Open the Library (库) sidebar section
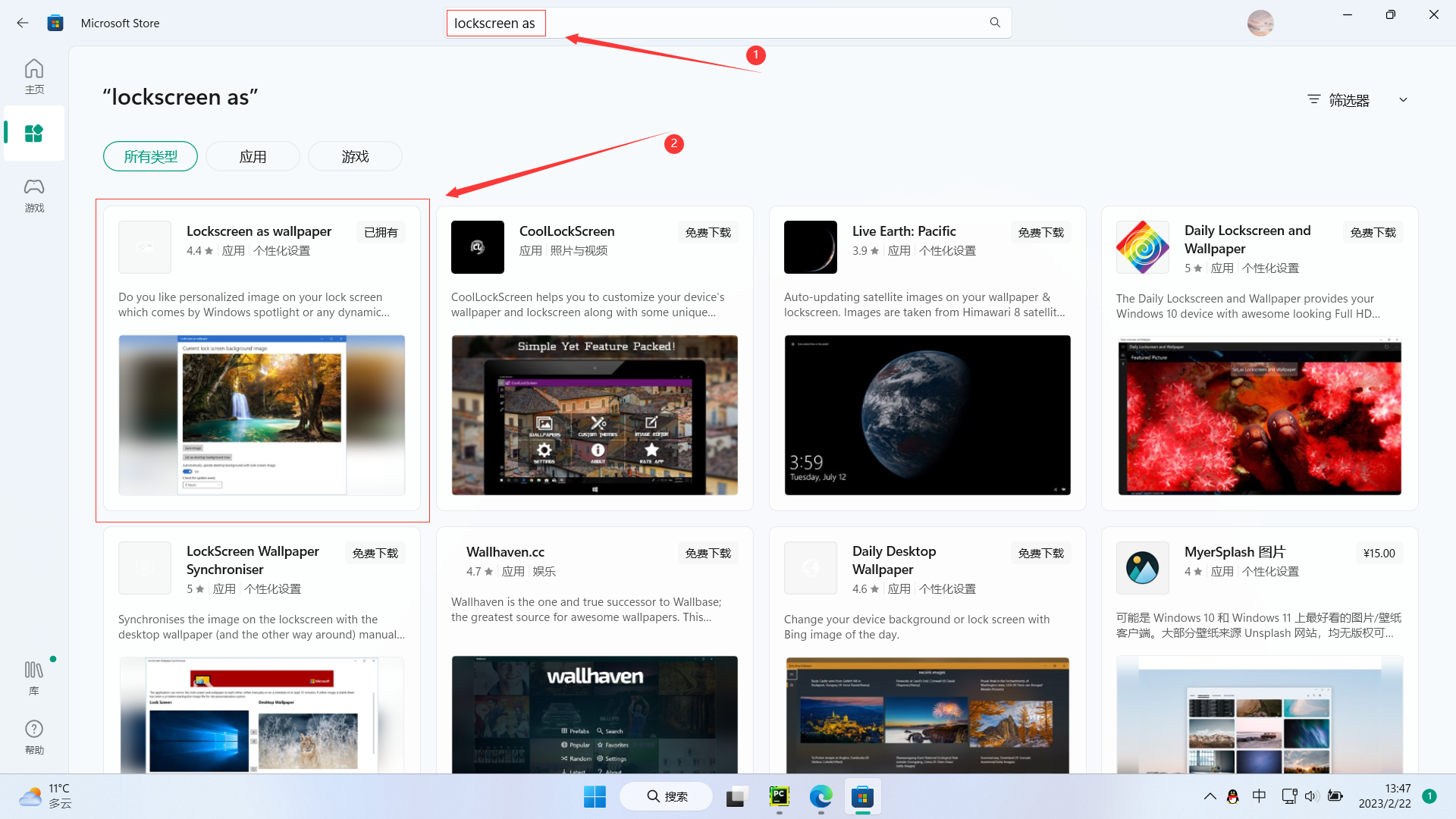 click(34, 677)
